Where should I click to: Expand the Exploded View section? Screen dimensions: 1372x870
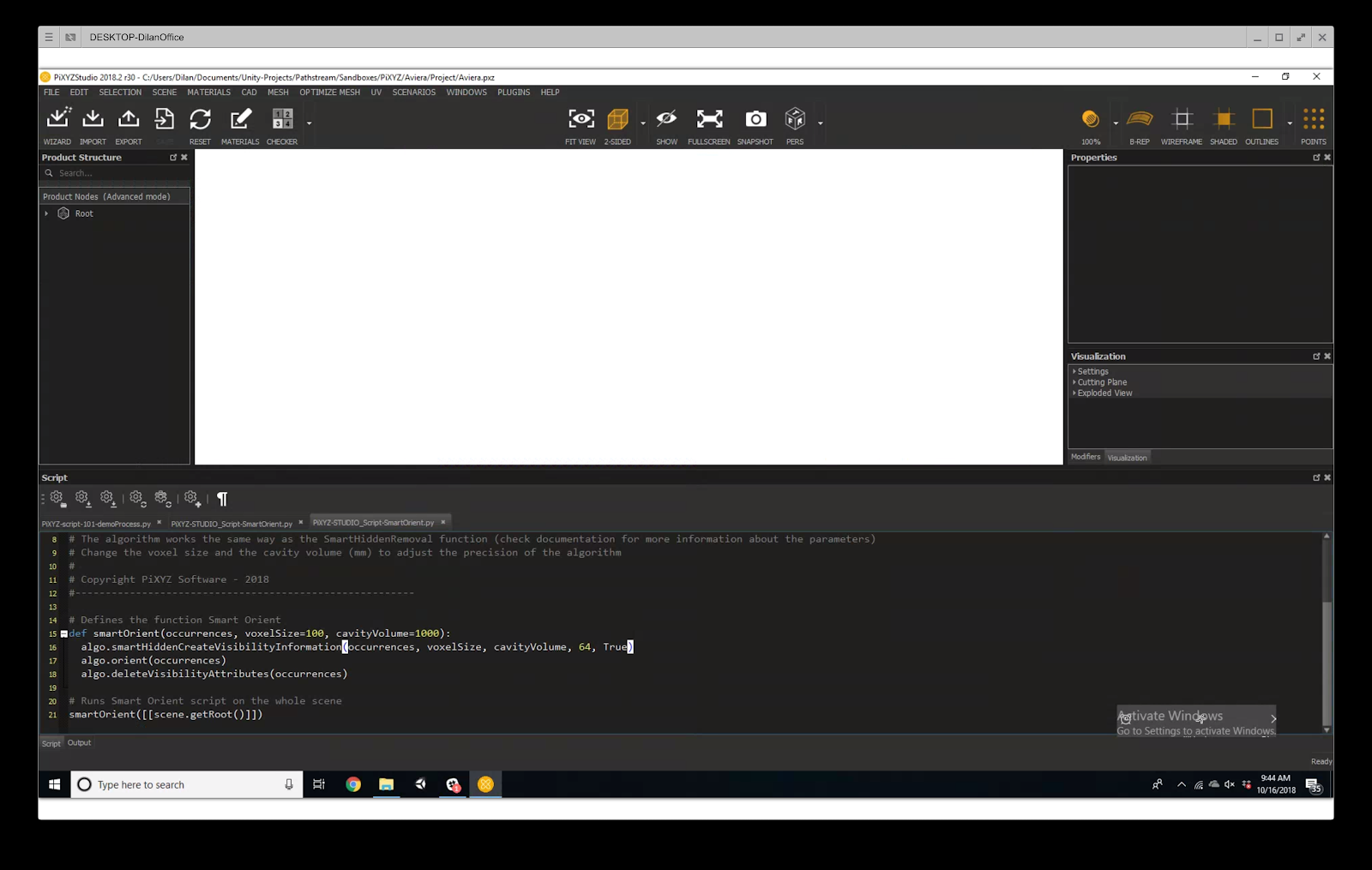pos(1104,393)
